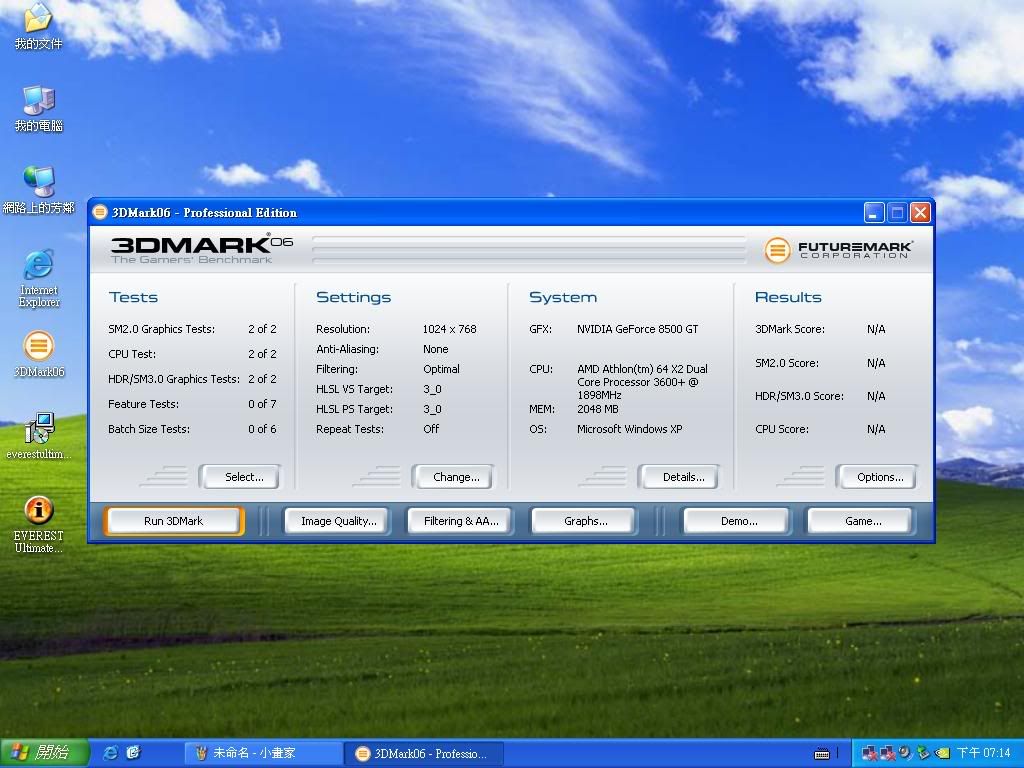Click the Feature Tests 0 of 7 row
The width and height of the screenshot is (1024, 768).
coord(193,404)
